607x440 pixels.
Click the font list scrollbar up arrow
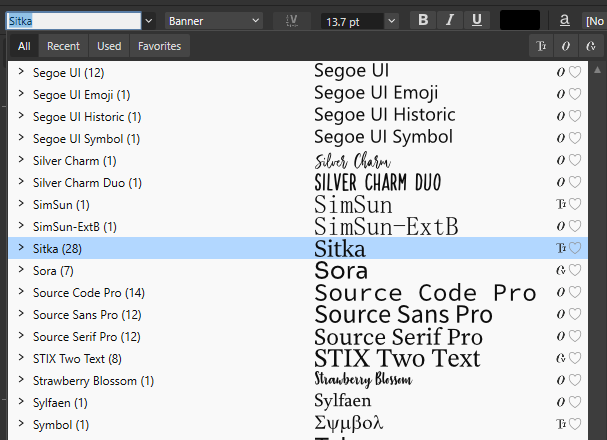597,70
